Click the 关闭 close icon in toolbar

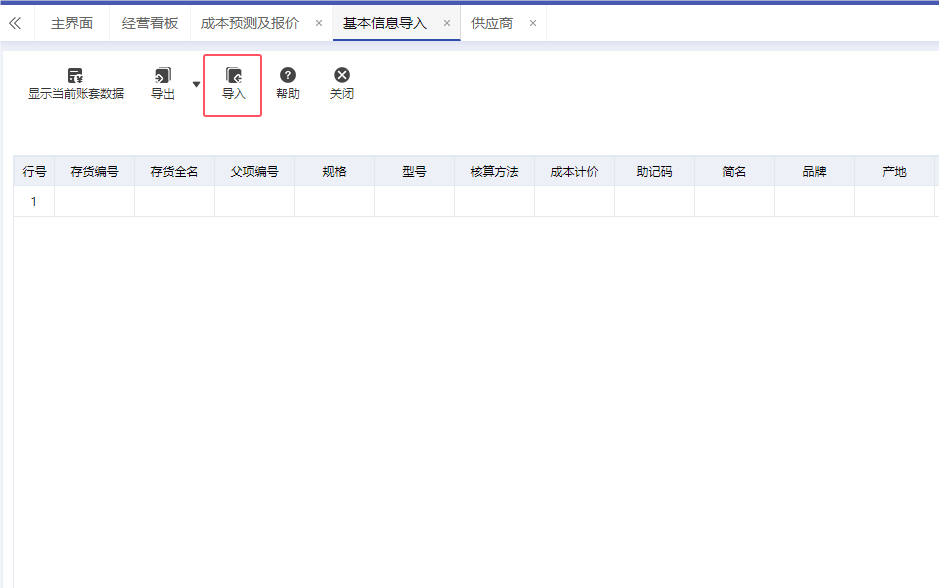coord(342,76)
